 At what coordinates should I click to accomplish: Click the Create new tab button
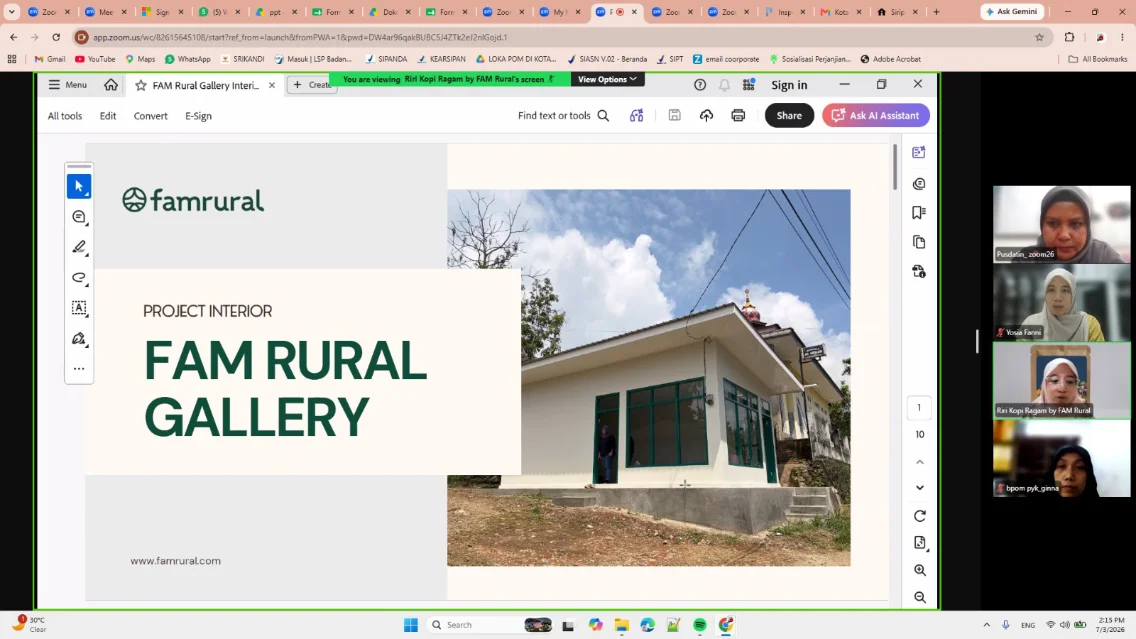coord(312,85)
